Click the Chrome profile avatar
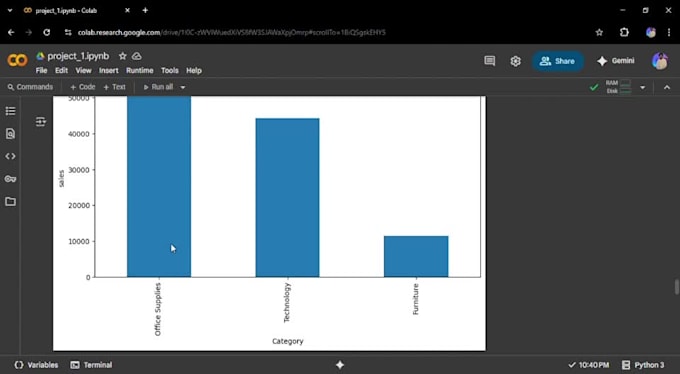This screenshot has width=680, height=374. point(651,33)
